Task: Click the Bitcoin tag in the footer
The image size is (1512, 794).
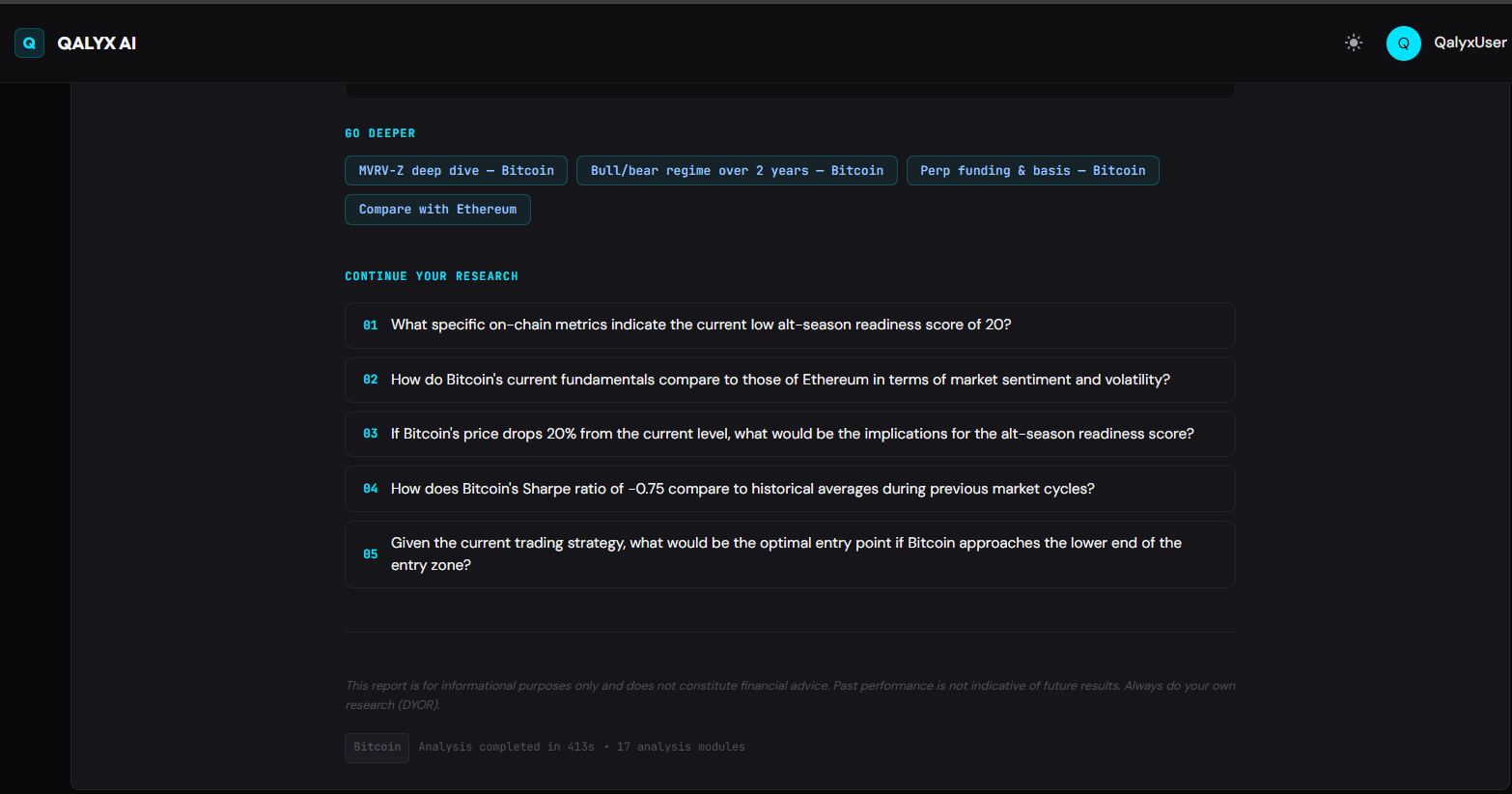Action: point(377,748)
